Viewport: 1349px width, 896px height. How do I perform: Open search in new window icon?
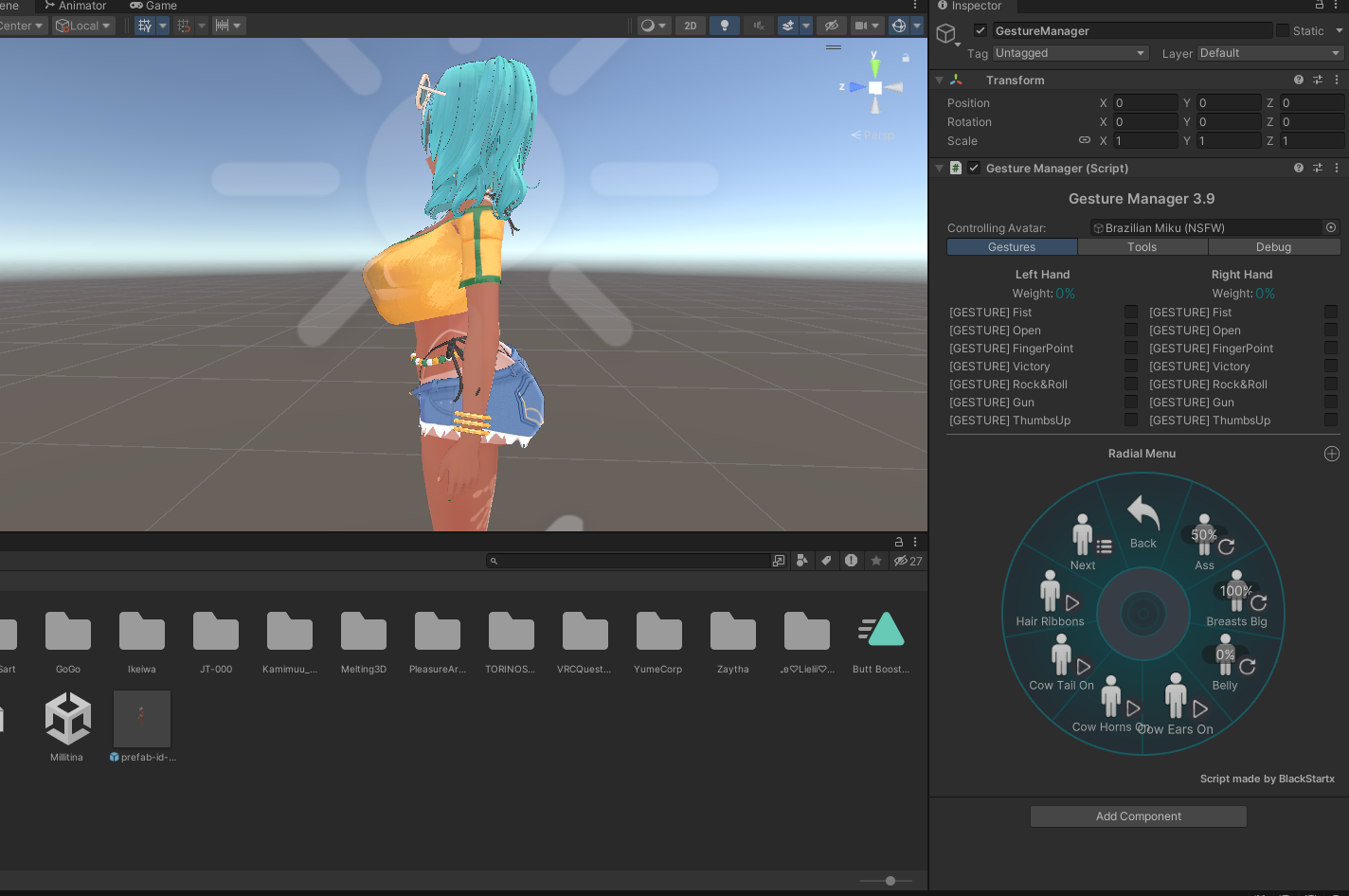[x=779, y=561]
